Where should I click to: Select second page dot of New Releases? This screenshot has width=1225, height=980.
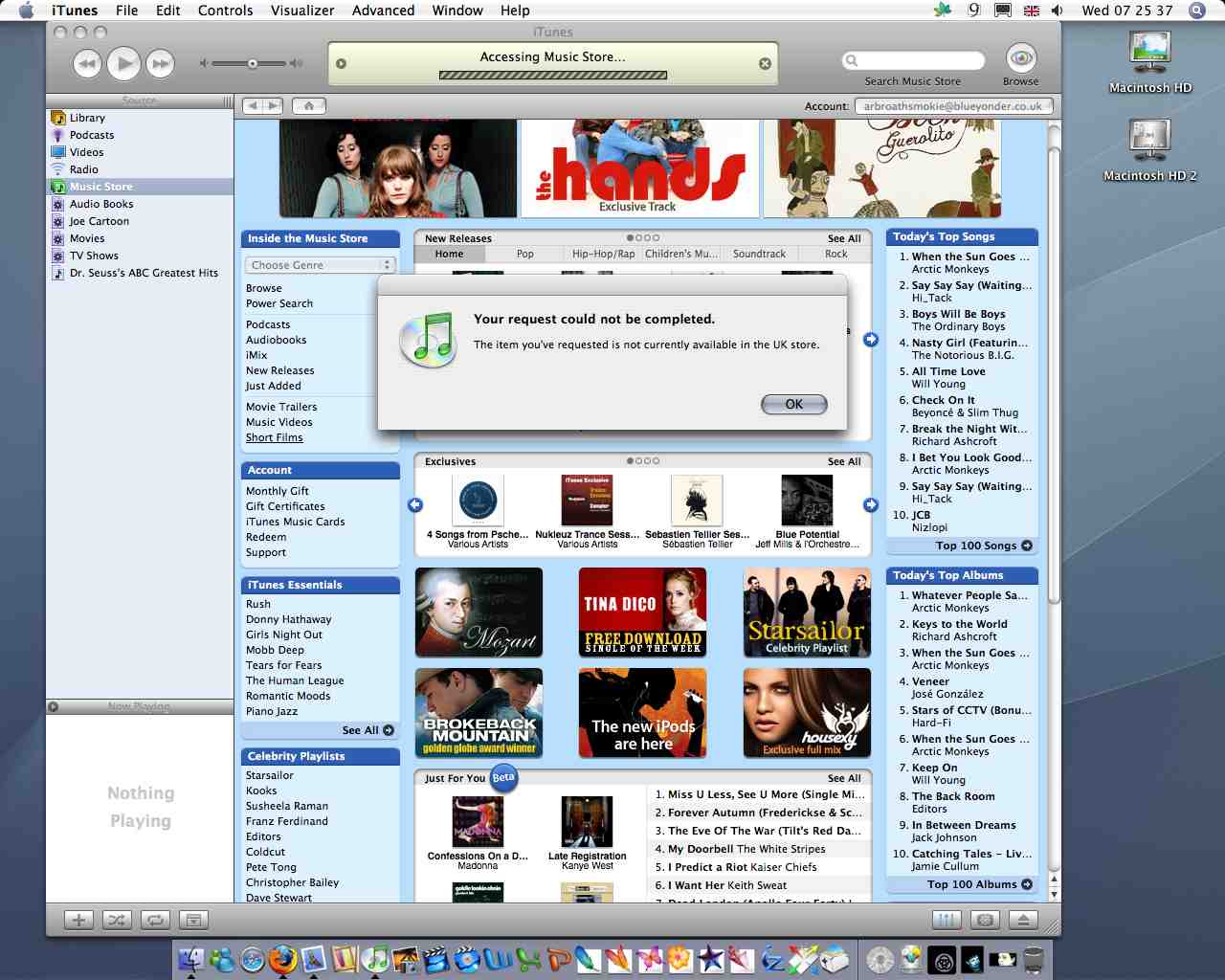pyautogui.click(x=639, y=238)
